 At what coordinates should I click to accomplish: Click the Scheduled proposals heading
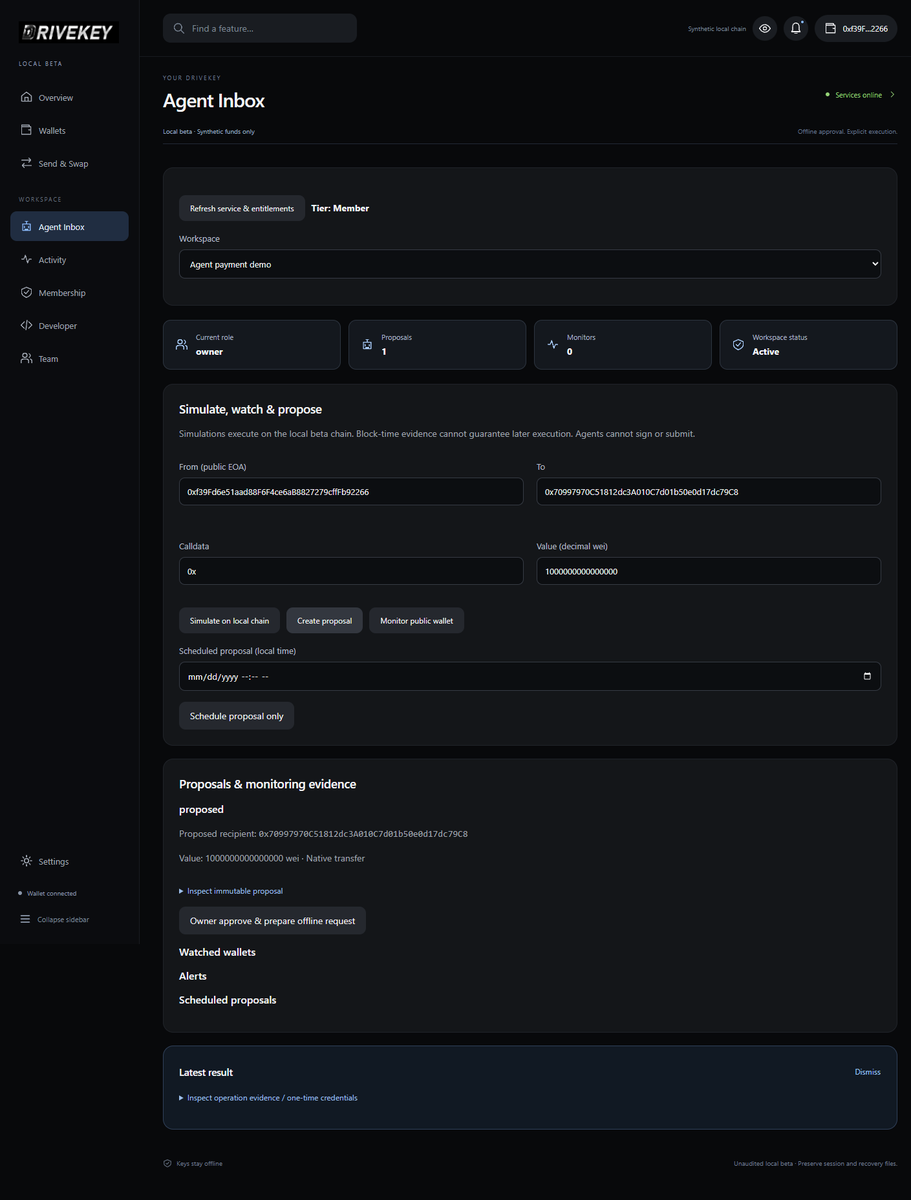(228, 1000)
